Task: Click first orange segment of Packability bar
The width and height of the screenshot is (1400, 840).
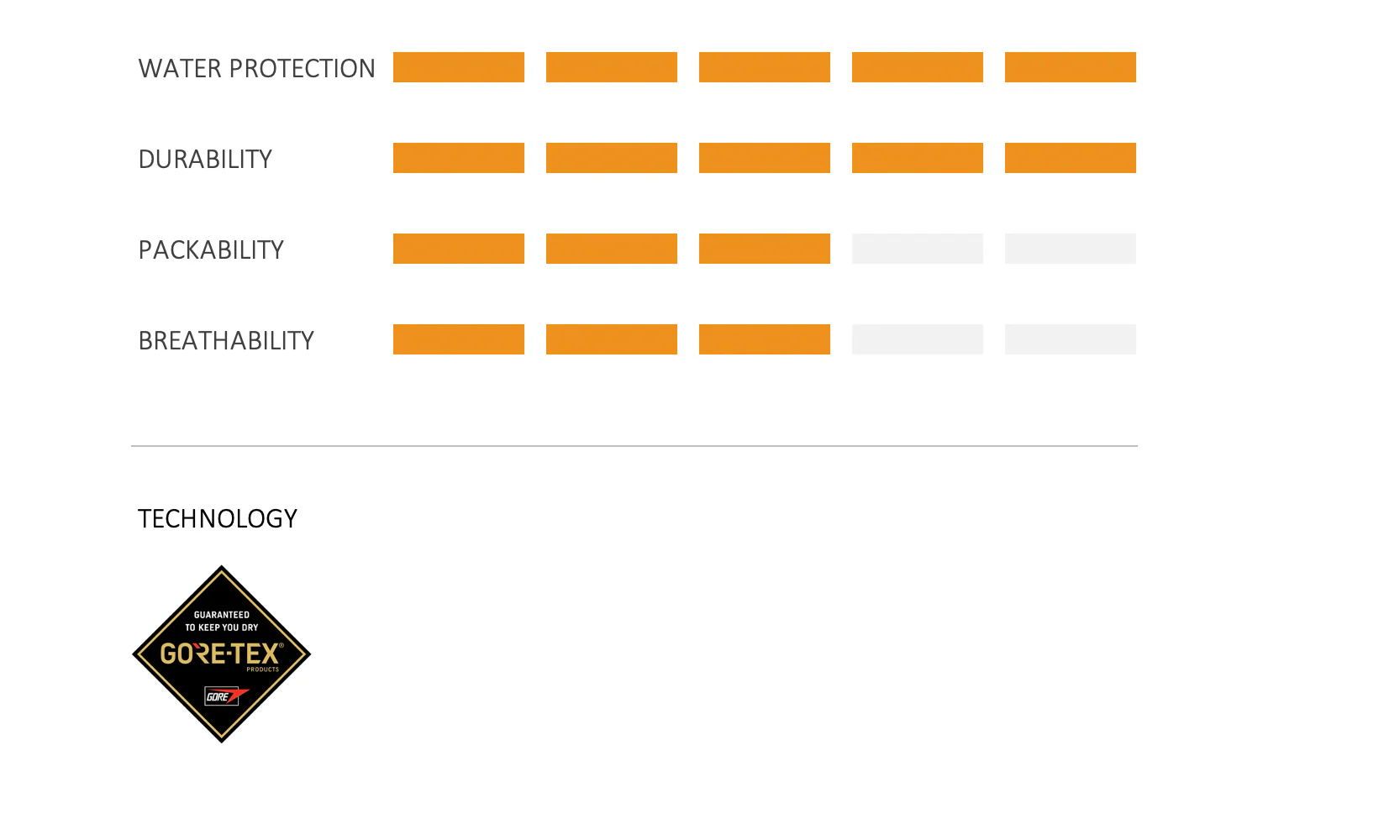Action: click(x=459, y=249)
